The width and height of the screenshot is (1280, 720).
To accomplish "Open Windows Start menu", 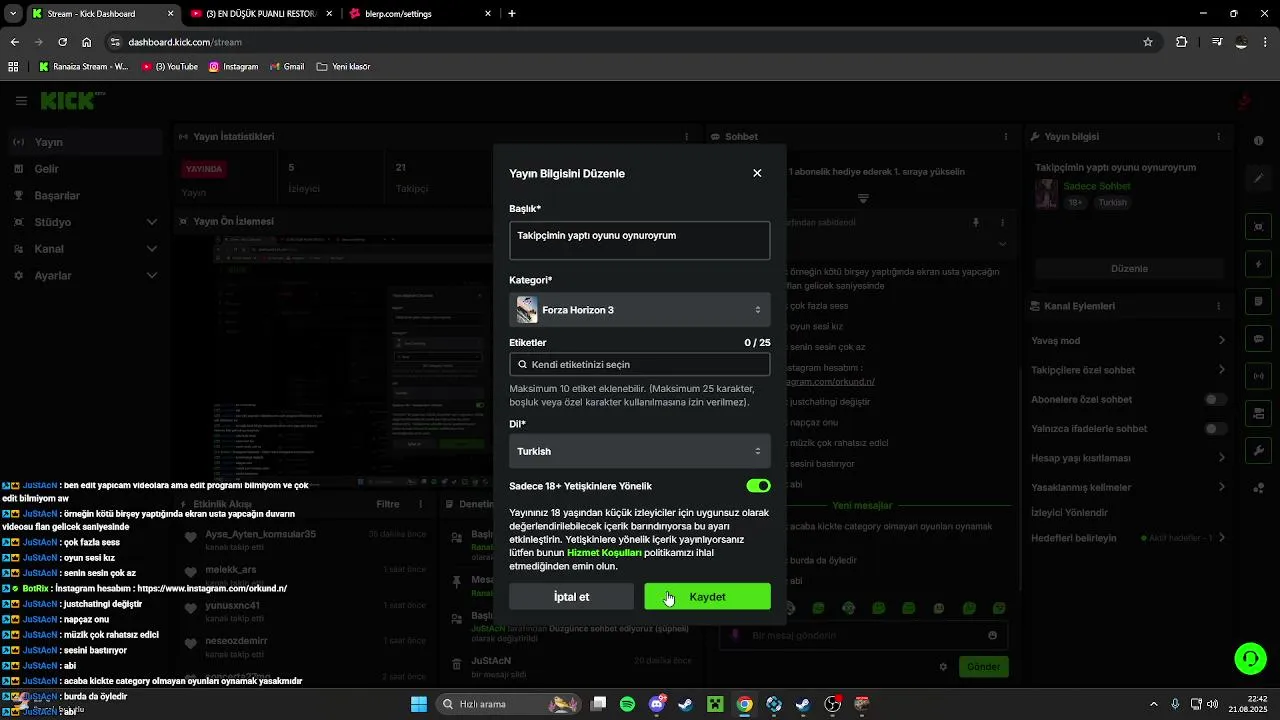I will 419,704.
